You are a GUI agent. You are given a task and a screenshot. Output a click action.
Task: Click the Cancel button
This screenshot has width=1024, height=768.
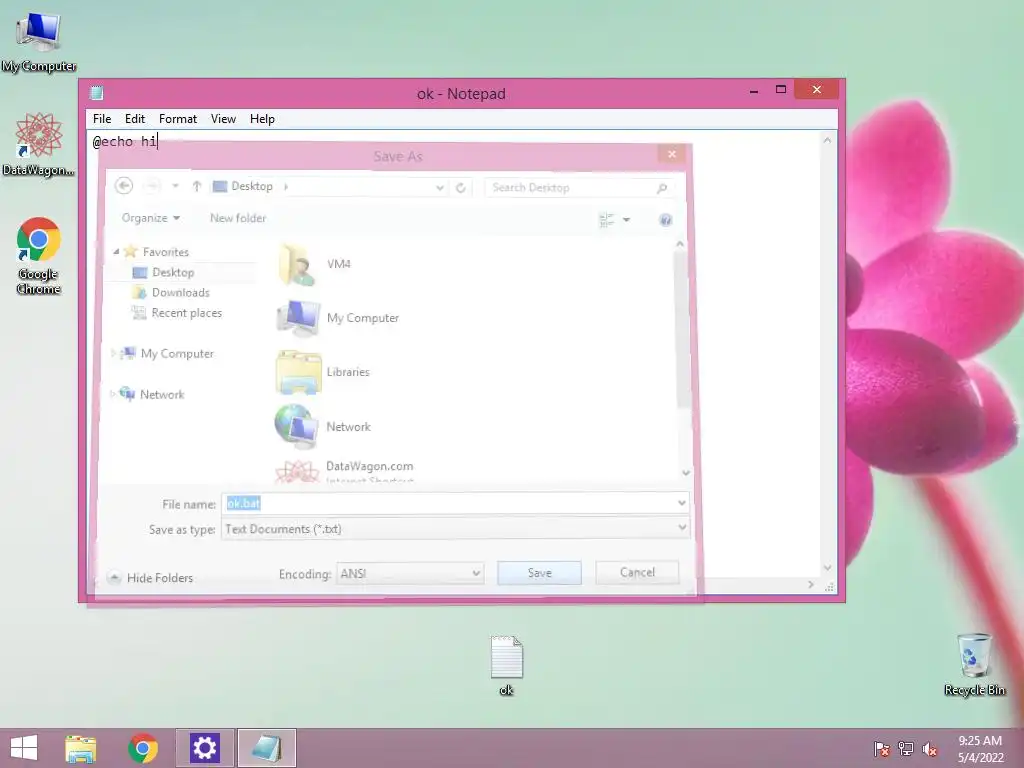pyautogui.click(x=637, y=573)
